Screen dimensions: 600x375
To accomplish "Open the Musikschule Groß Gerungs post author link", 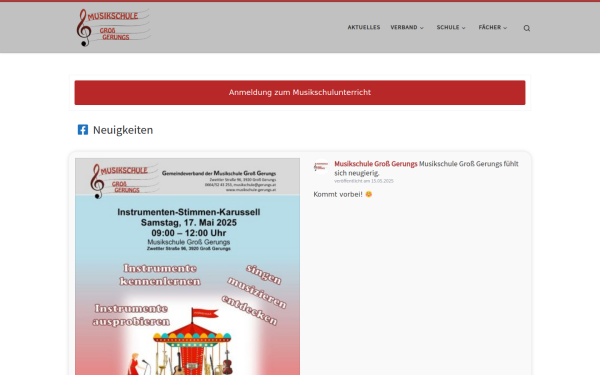I will pos(375,164).
